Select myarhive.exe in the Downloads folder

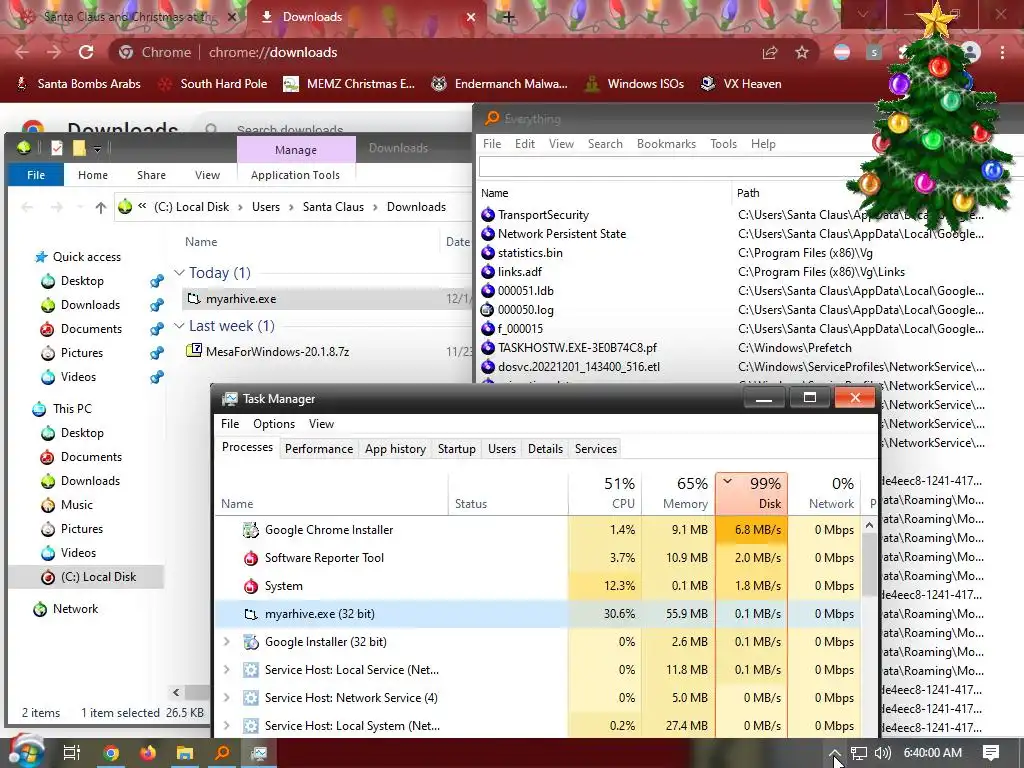coord(327,298)
